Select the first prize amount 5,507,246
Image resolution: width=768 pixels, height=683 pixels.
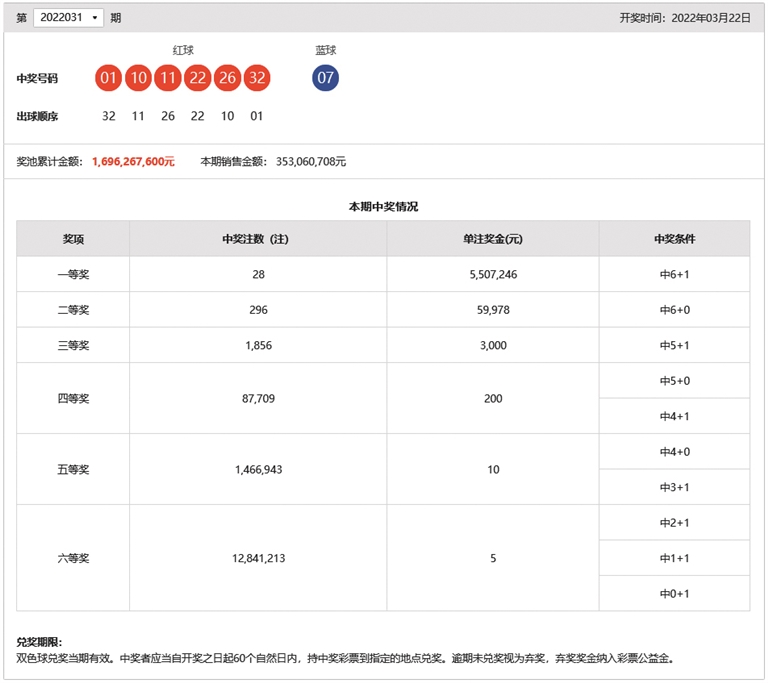[x=492, y=274]
